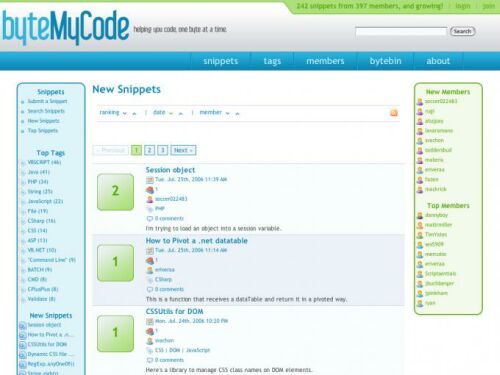Click the tag icon next to CSharp
The height and width of the screenshot is (375, 500).
(x=150, y=280)
